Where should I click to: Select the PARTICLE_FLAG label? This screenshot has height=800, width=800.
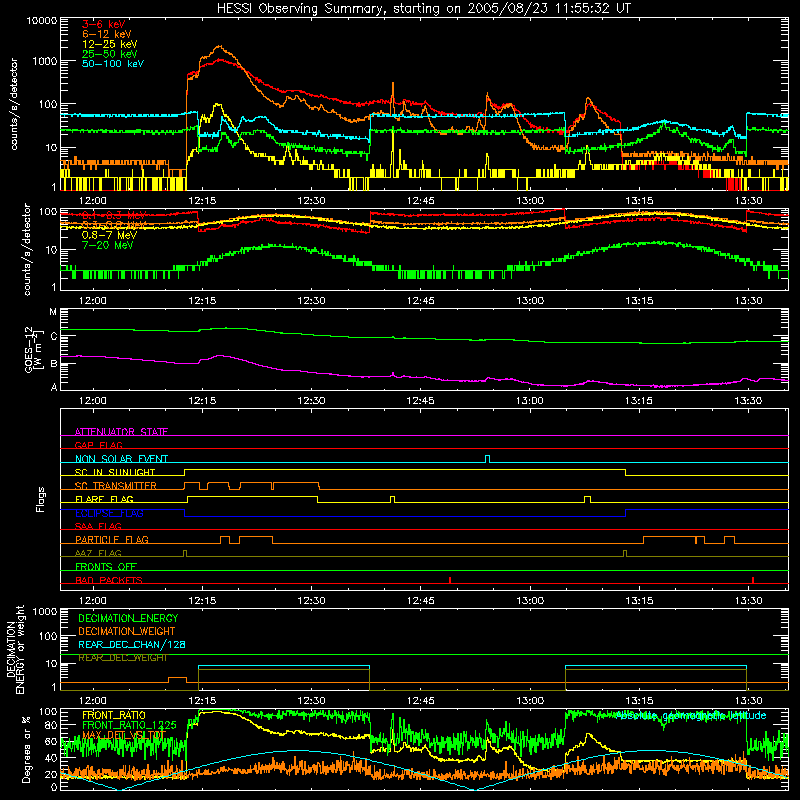(112, 539)
